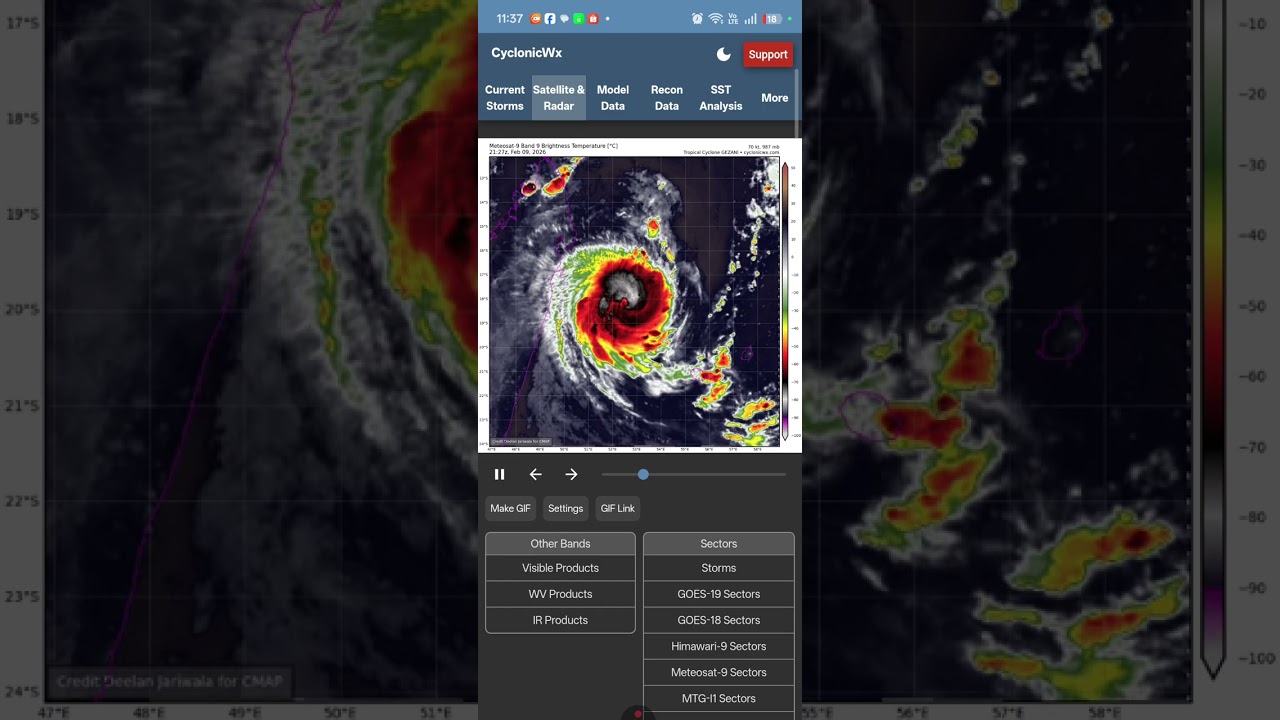Click the red Support button
The width and height of the screenshot is (1280, 720).
tap(768, 54)
